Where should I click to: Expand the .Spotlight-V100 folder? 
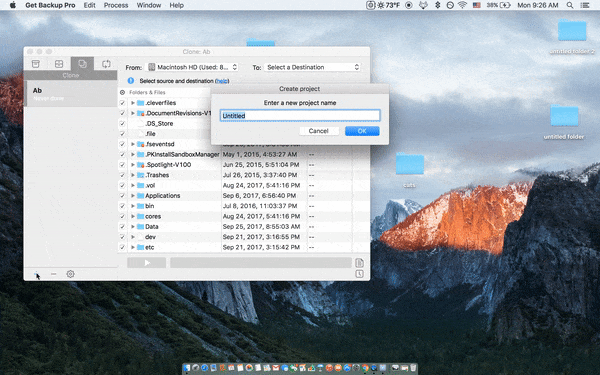133,165
